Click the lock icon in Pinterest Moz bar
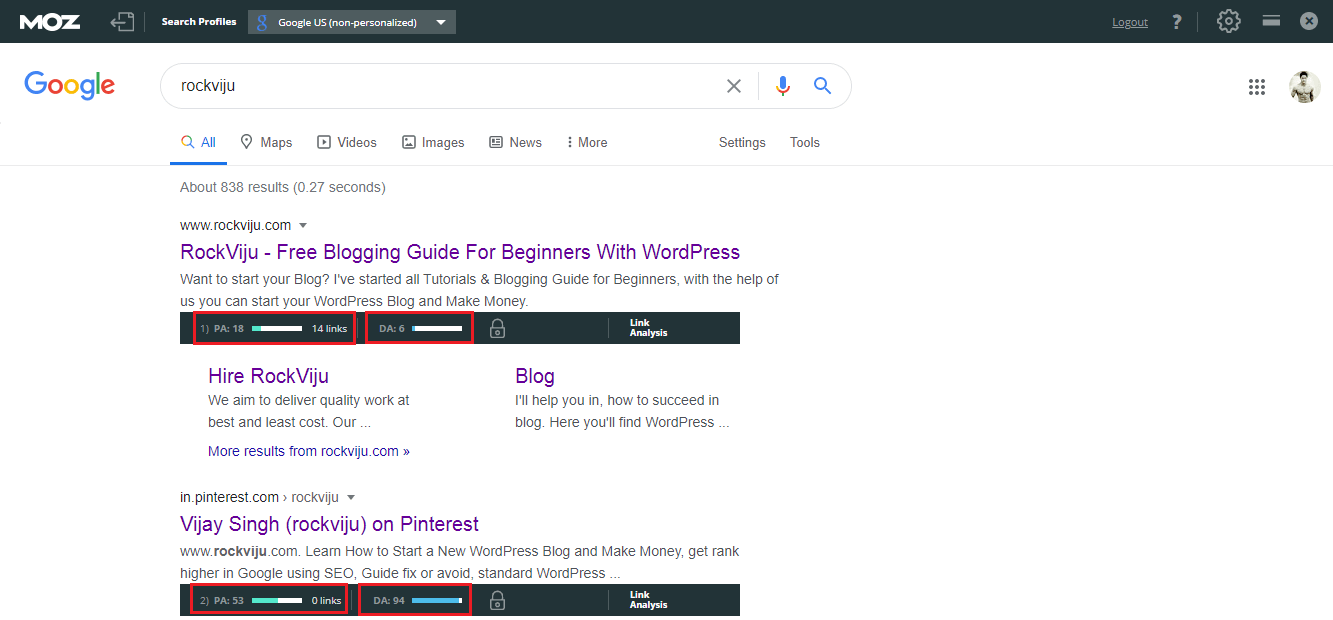Screen dimensions: 1333x620 [x=497, y=600]
